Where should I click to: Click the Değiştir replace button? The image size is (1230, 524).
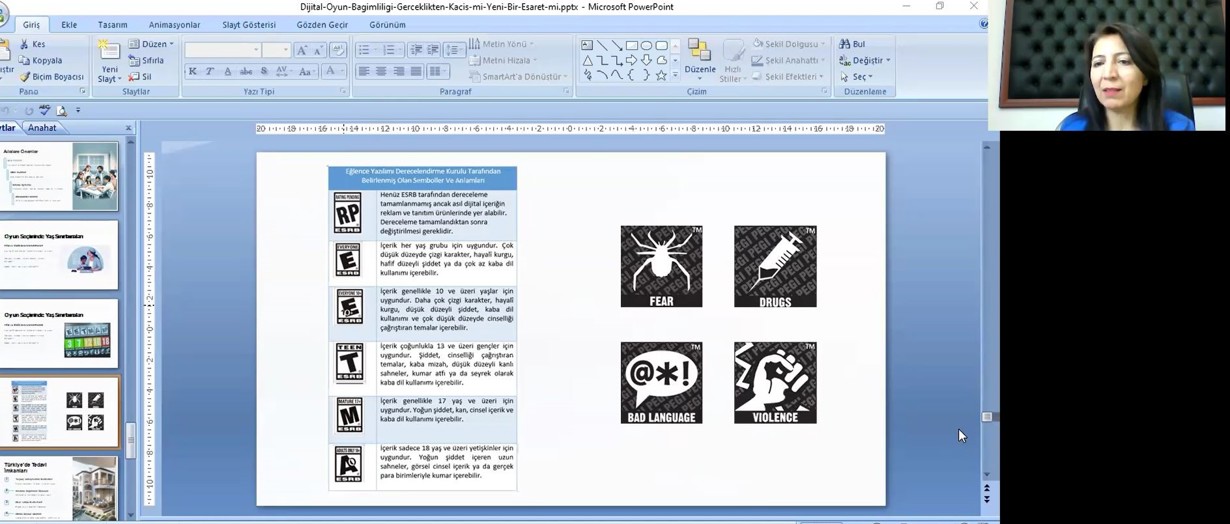click(865, 60)
